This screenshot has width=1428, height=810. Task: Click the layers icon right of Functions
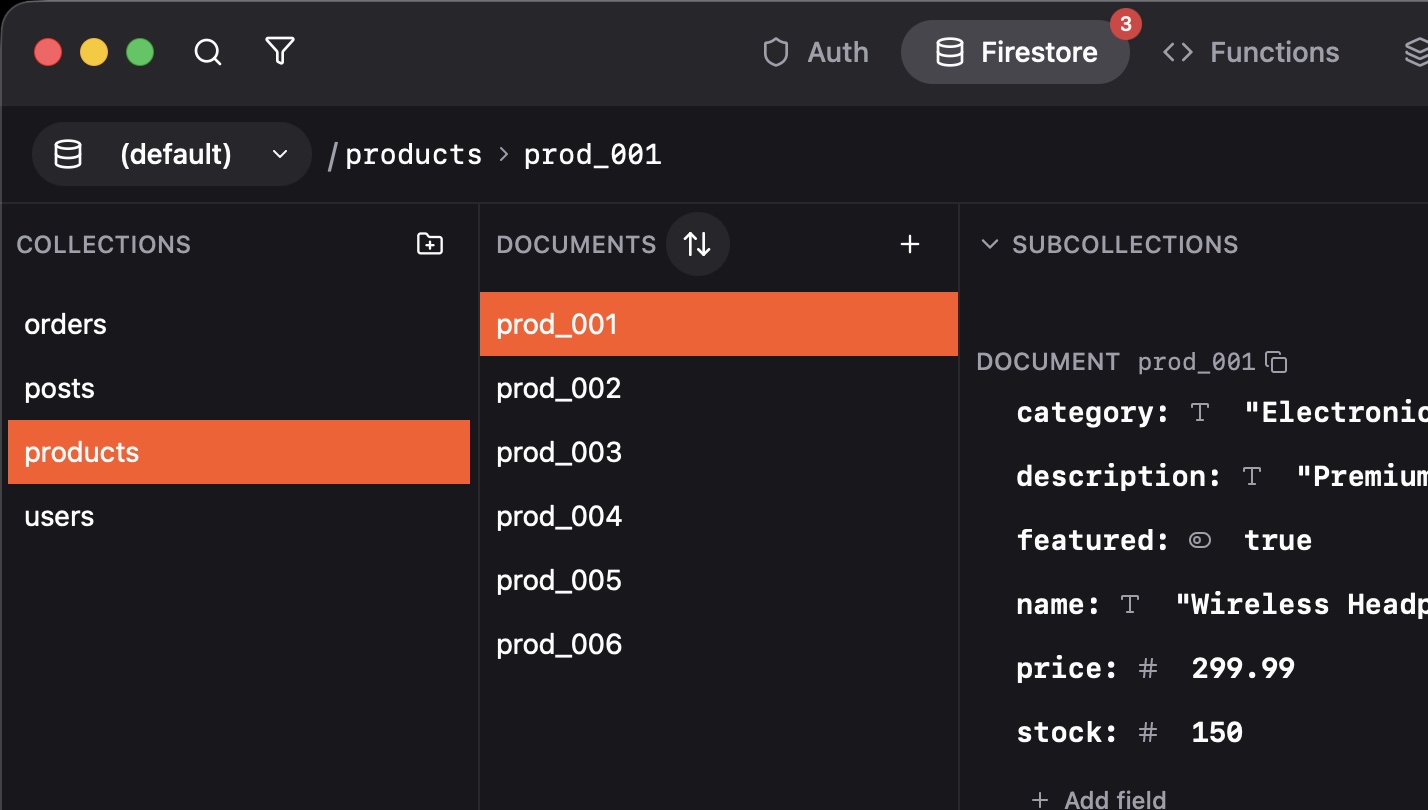click(x=1414, y=52)
